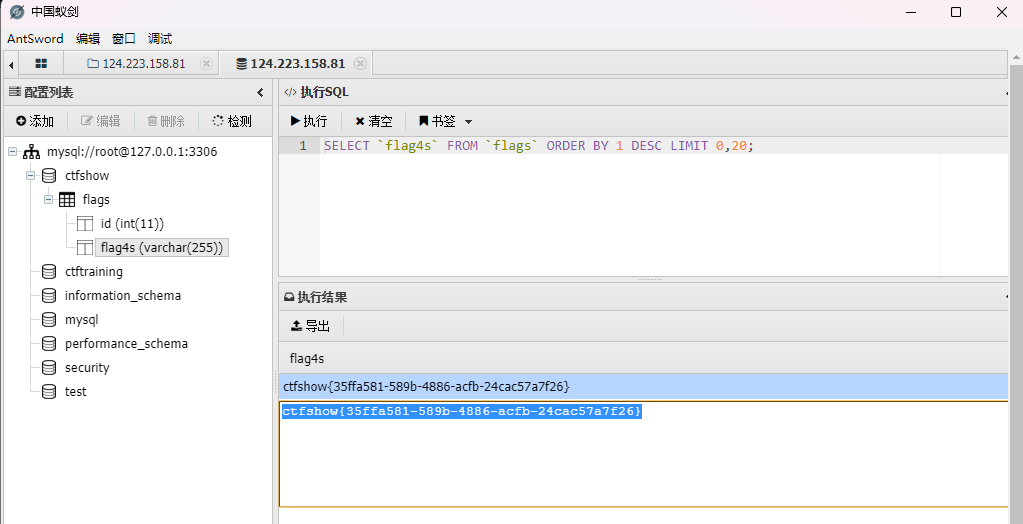Switch to the file manager 124.223.158.81 tab
Image resolution: width=1023 pixels, height=524 pixels.
pyautogui.click(x=136, y=63)
